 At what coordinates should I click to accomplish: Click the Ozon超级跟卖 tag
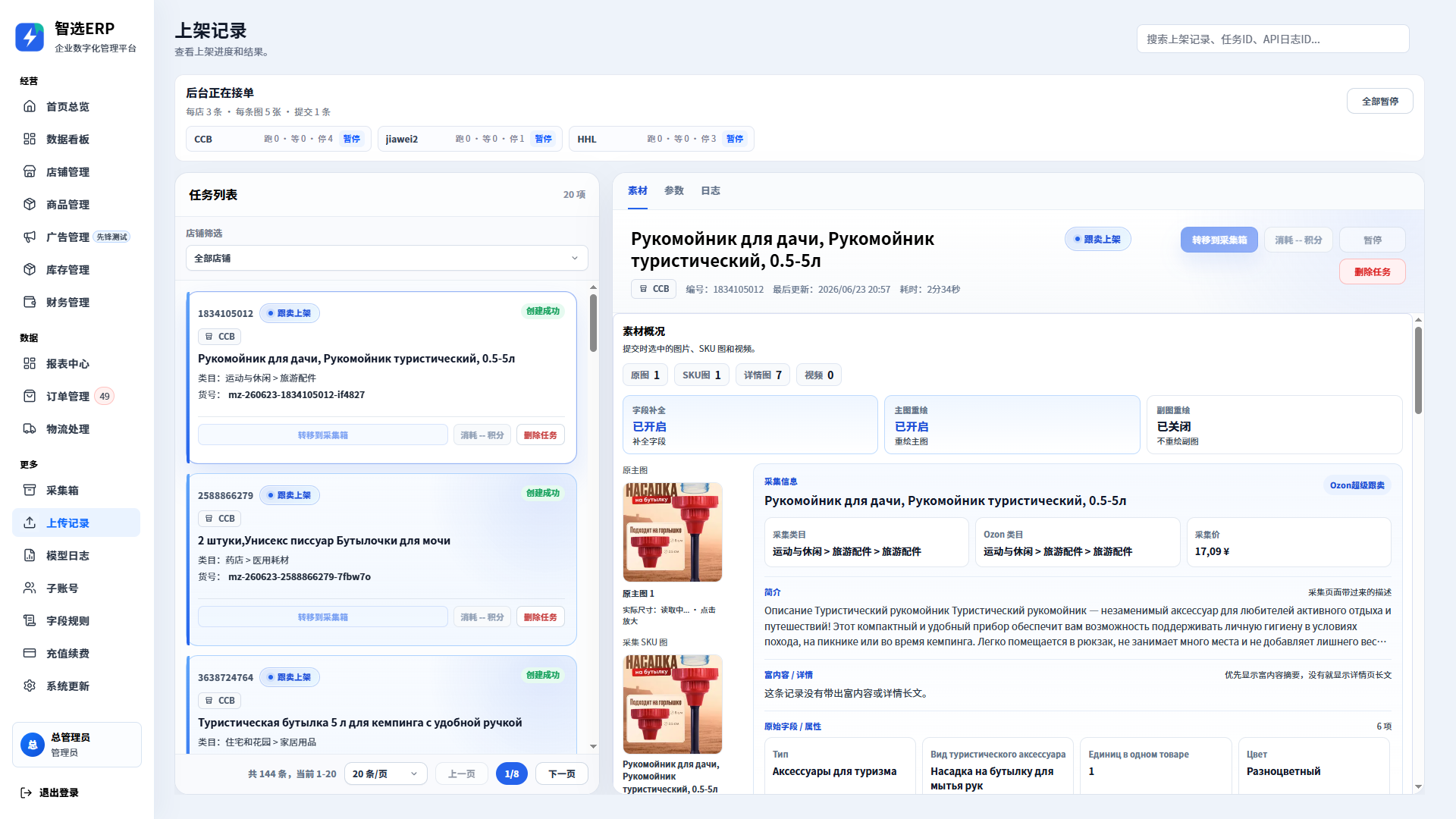click(1357, 485)
